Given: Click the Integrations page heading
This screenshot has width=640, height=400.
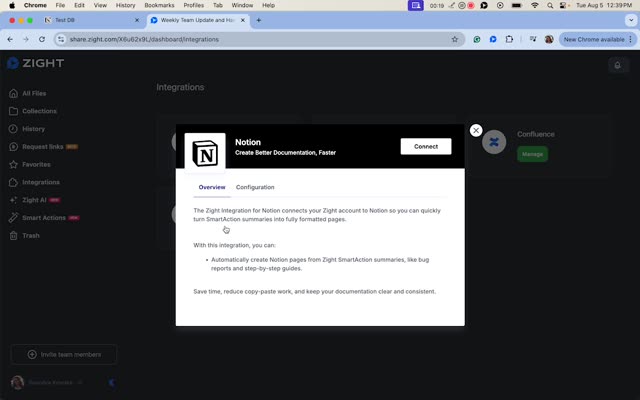Looking at the screenshot, I should pos(180,87).
